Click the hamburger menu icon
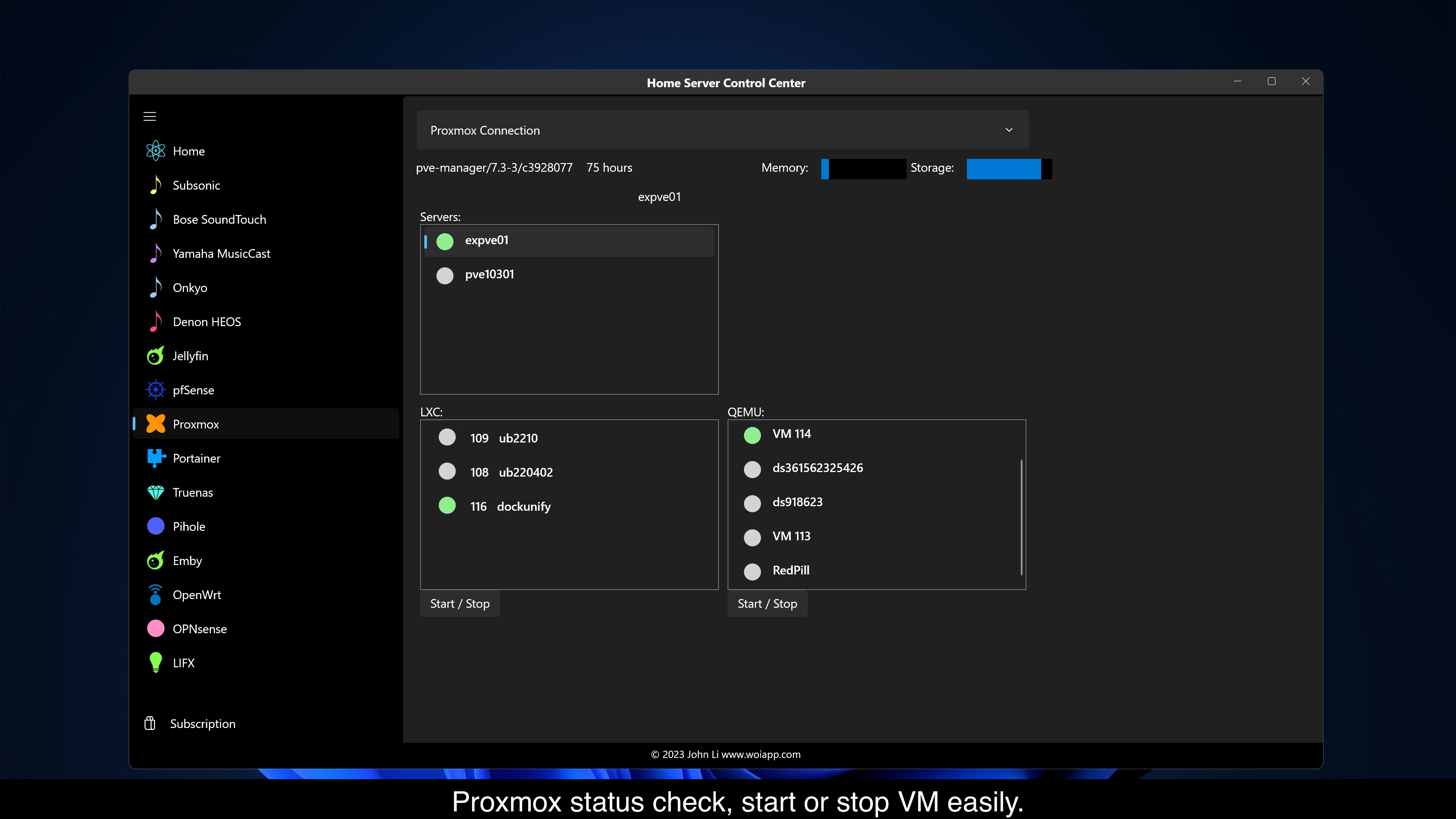The width and height of the screenshot is (1456, 819). pyautogui.click(x=150, y=116)
